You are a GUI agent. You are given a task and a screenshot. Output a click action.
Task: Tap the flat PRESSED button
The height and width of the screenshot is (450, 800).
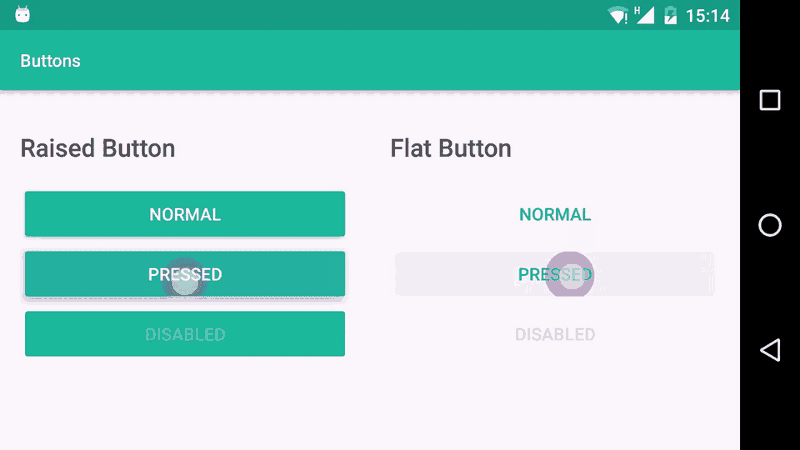555,274
